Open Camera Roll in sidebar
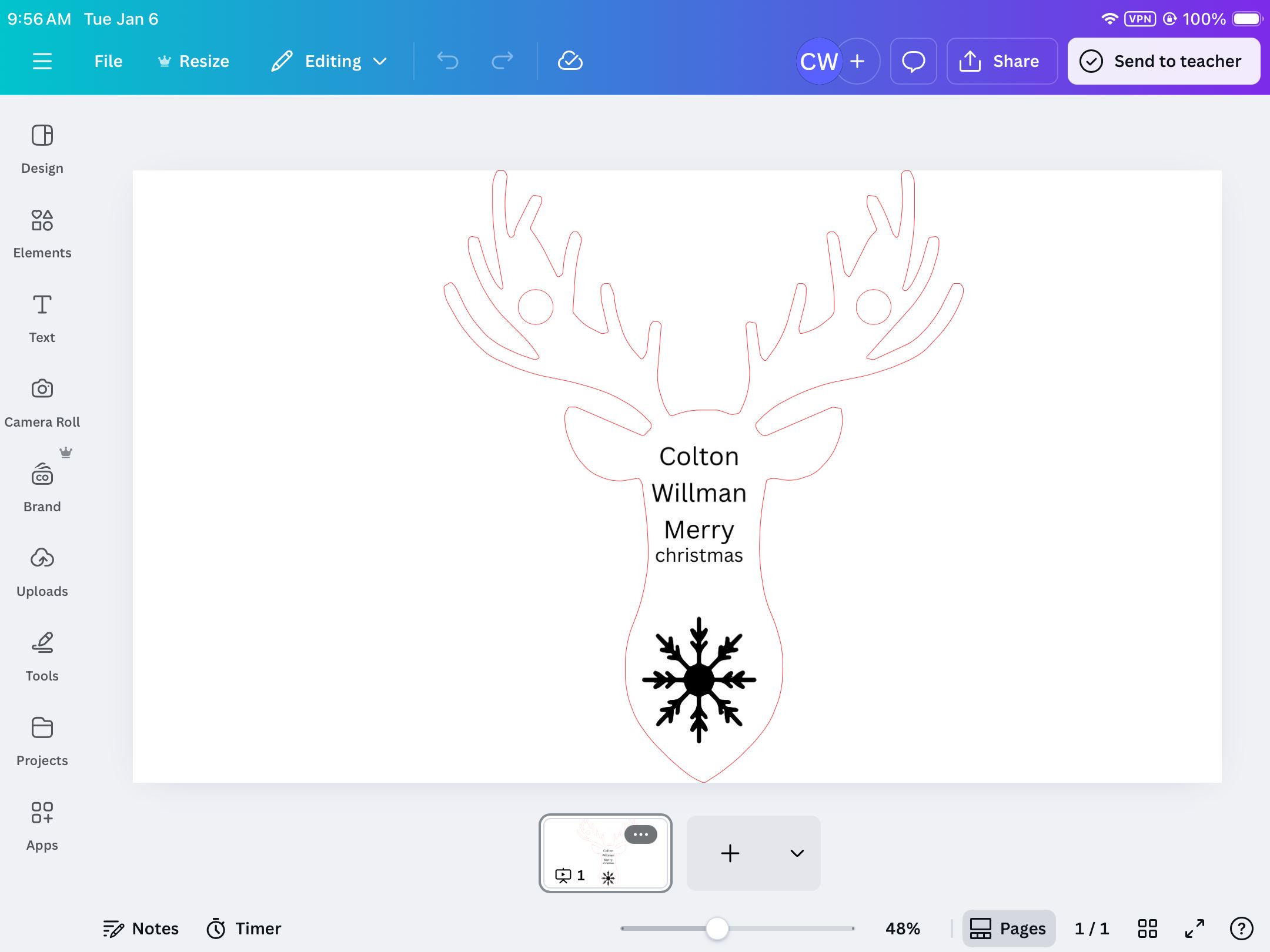This screenshot has width=1270, height=952. tap(42, 403)
